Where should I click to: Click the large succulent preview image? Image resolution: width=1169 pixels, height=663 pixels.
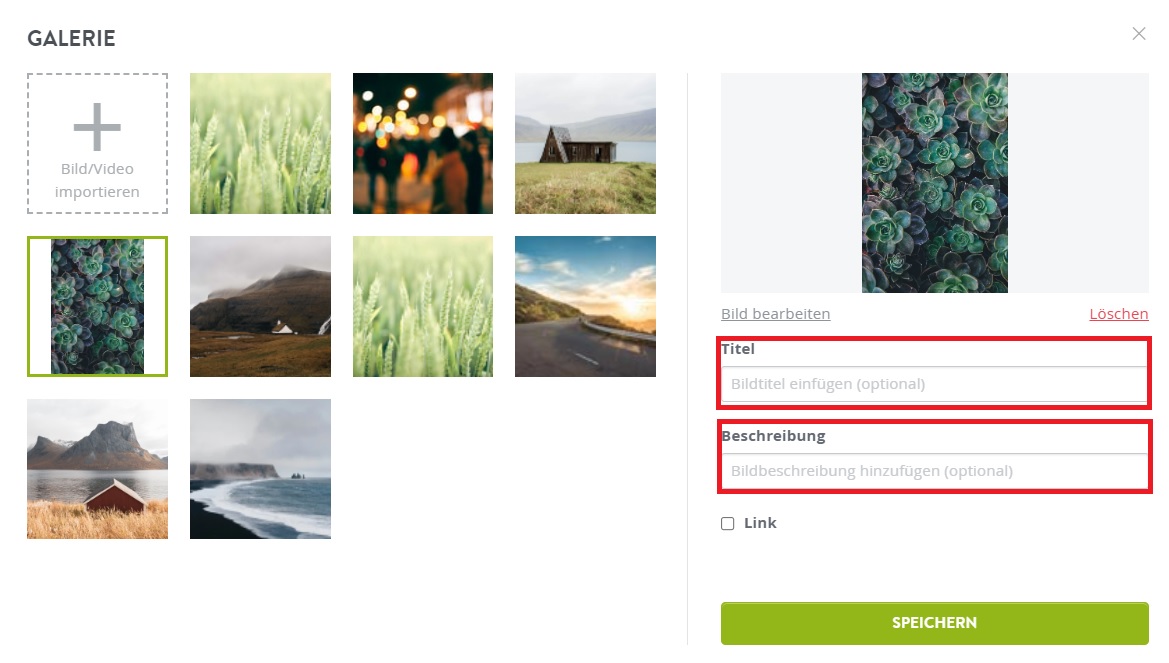935,183
